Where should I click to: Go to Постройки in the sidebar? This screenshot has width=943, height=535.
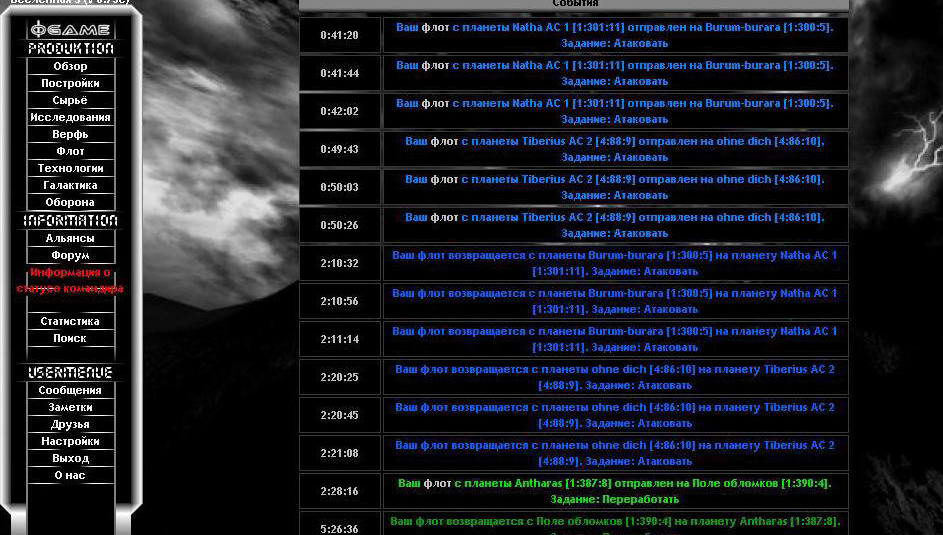70,83
